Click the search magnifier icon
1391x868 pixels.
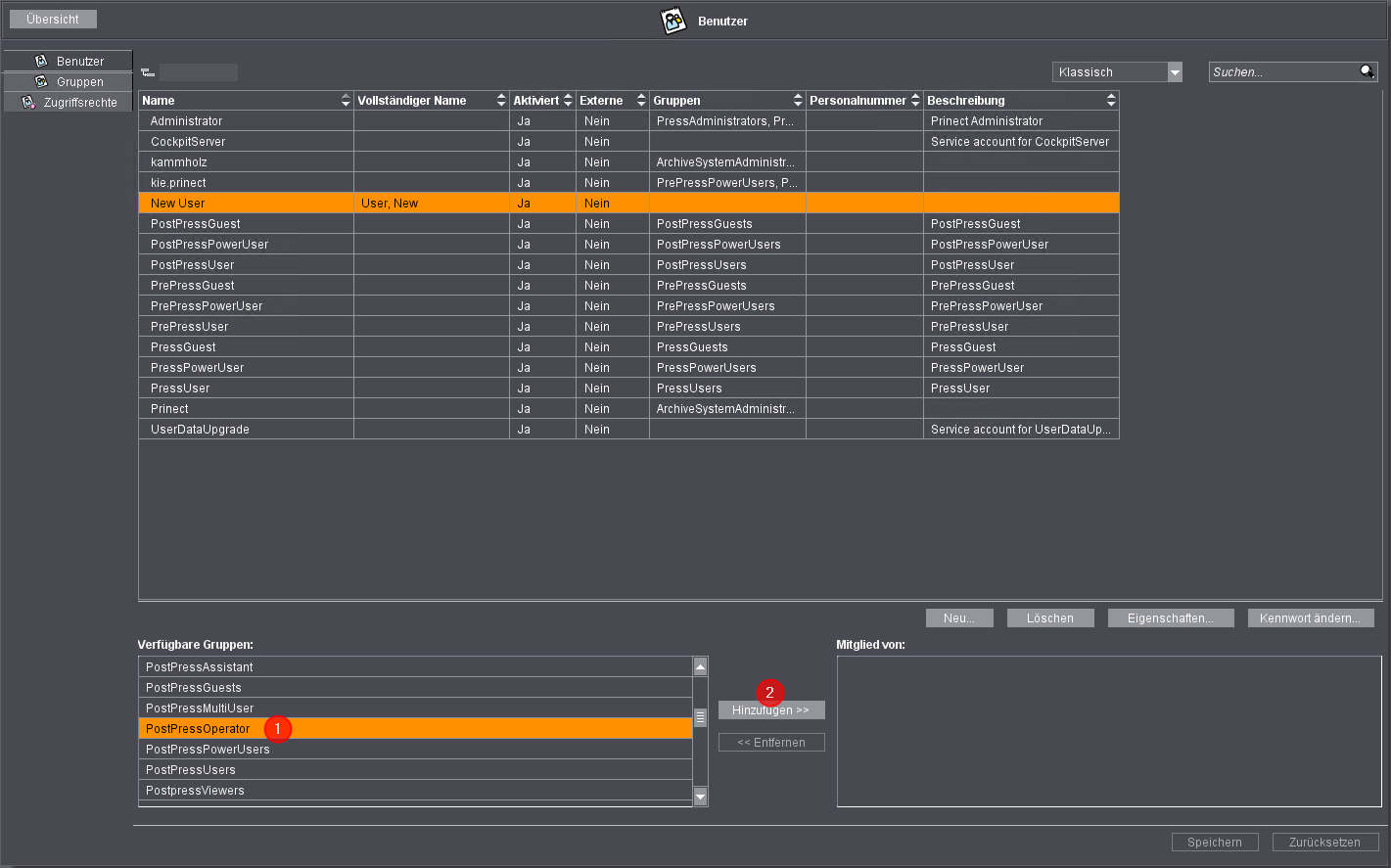click(1367, 71)
